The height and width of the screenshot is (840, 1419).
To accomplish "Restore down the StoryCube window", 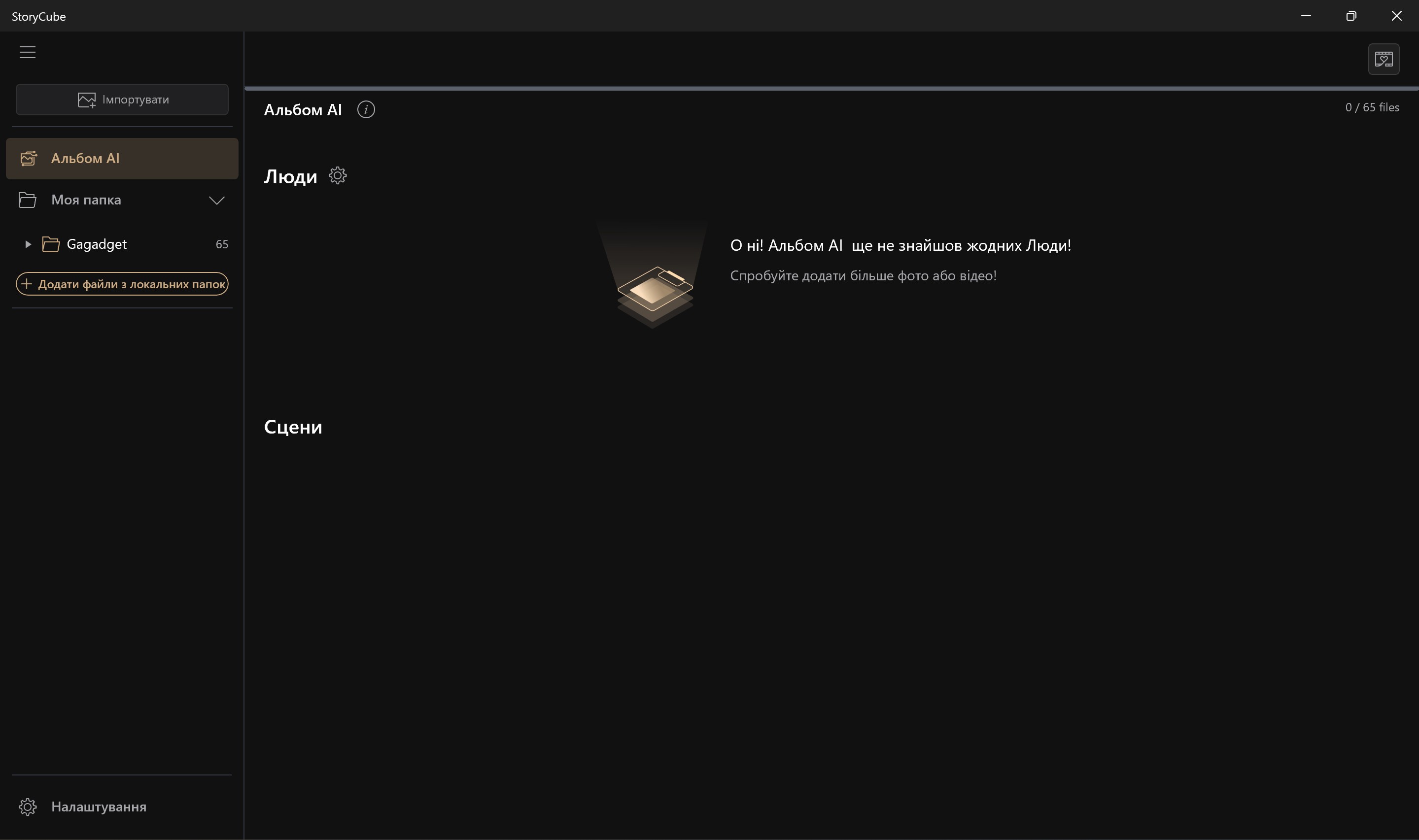I will 1351,16.
